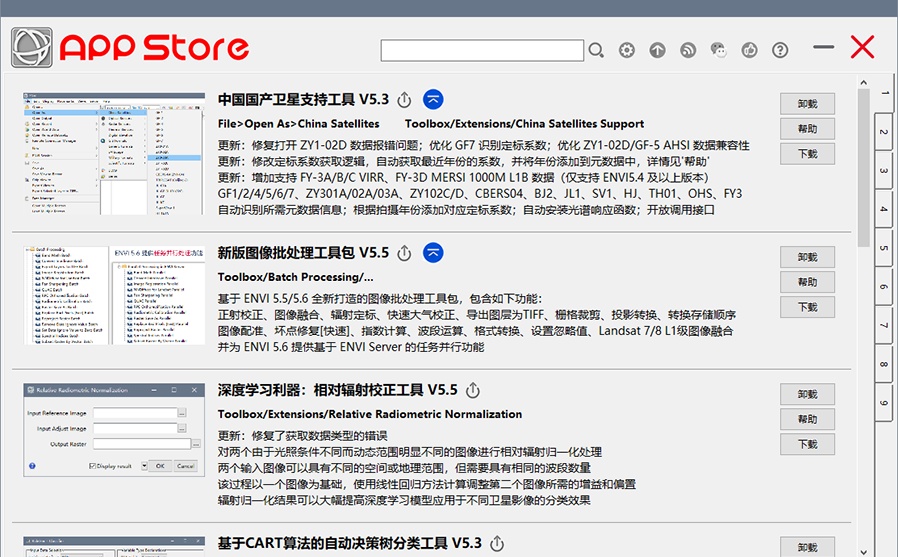Open help via question mark icon
898x557 pixels.
[x=780, y=50]
